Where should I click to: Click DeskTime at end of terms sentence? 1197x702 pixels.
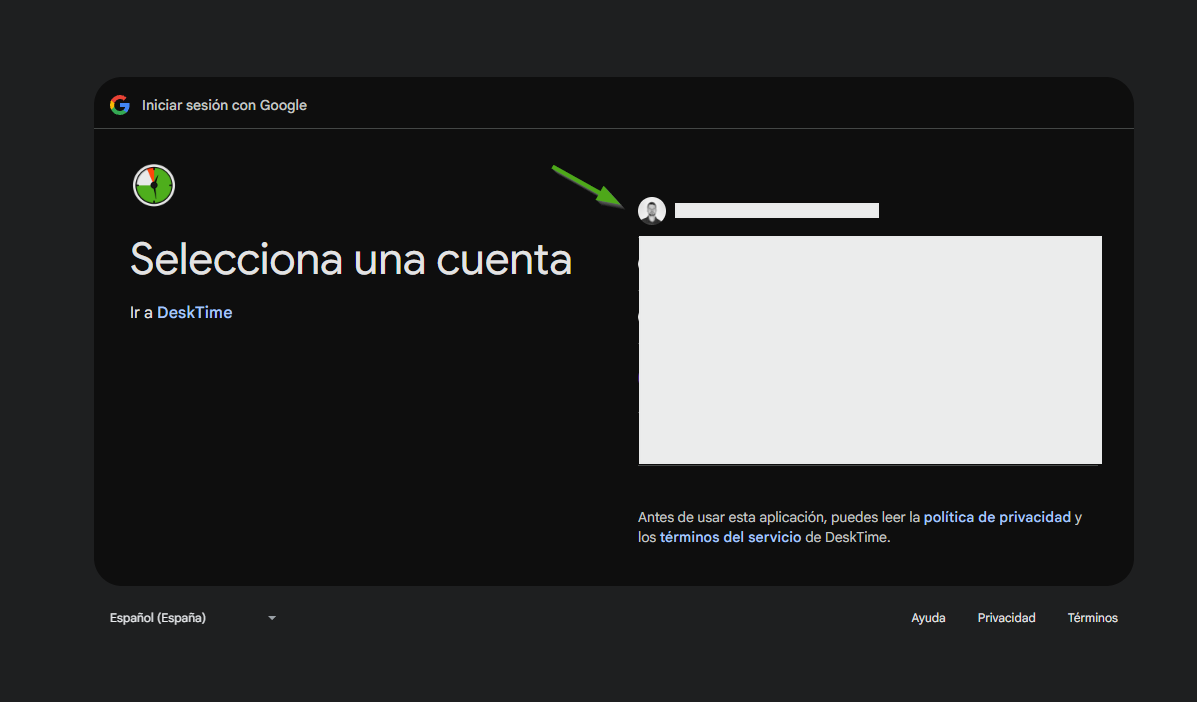pos(856,537)
